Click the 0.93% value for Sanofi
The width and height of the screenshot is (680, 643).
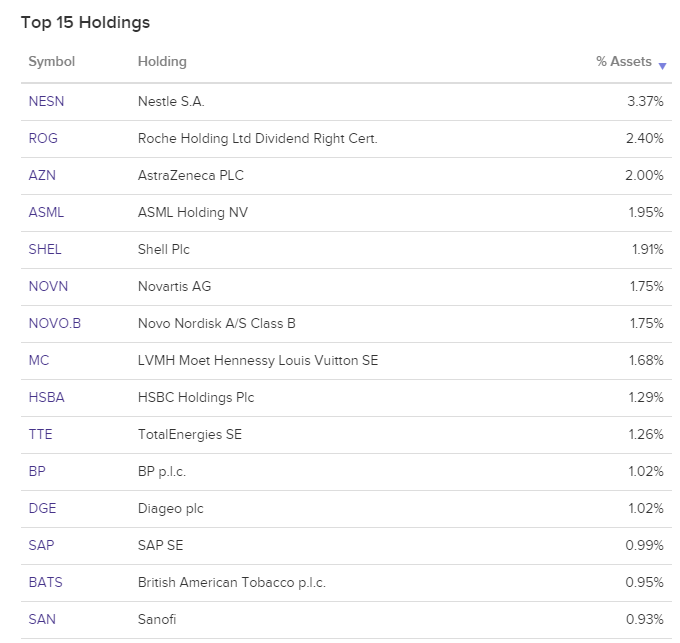pos(644,619)
